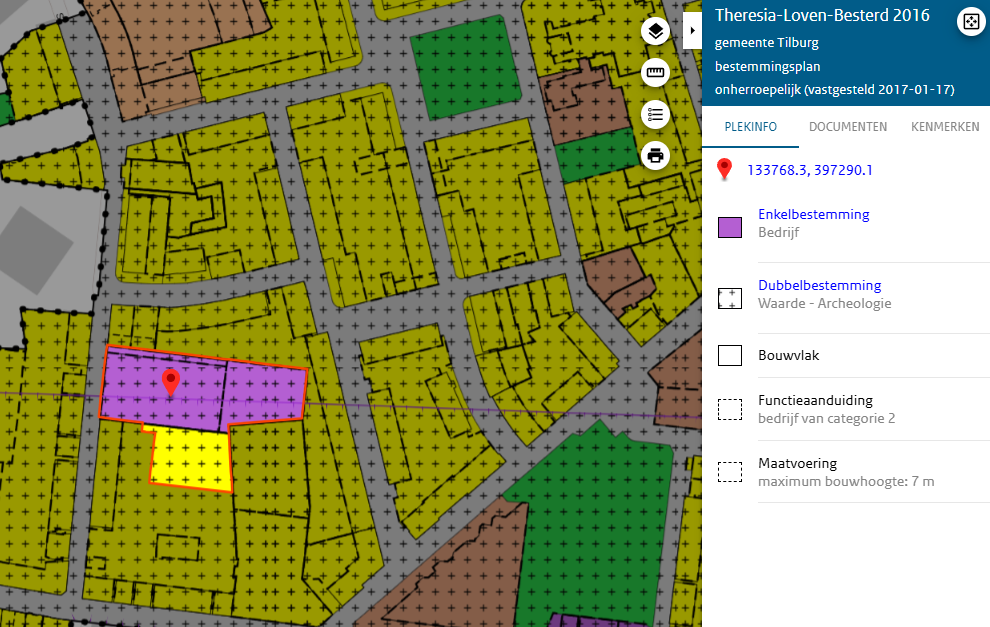The width and height of the screenshot is (990, 627).
Task: Click the 'bestemmingsplan' text
Action: pos(768,67)
